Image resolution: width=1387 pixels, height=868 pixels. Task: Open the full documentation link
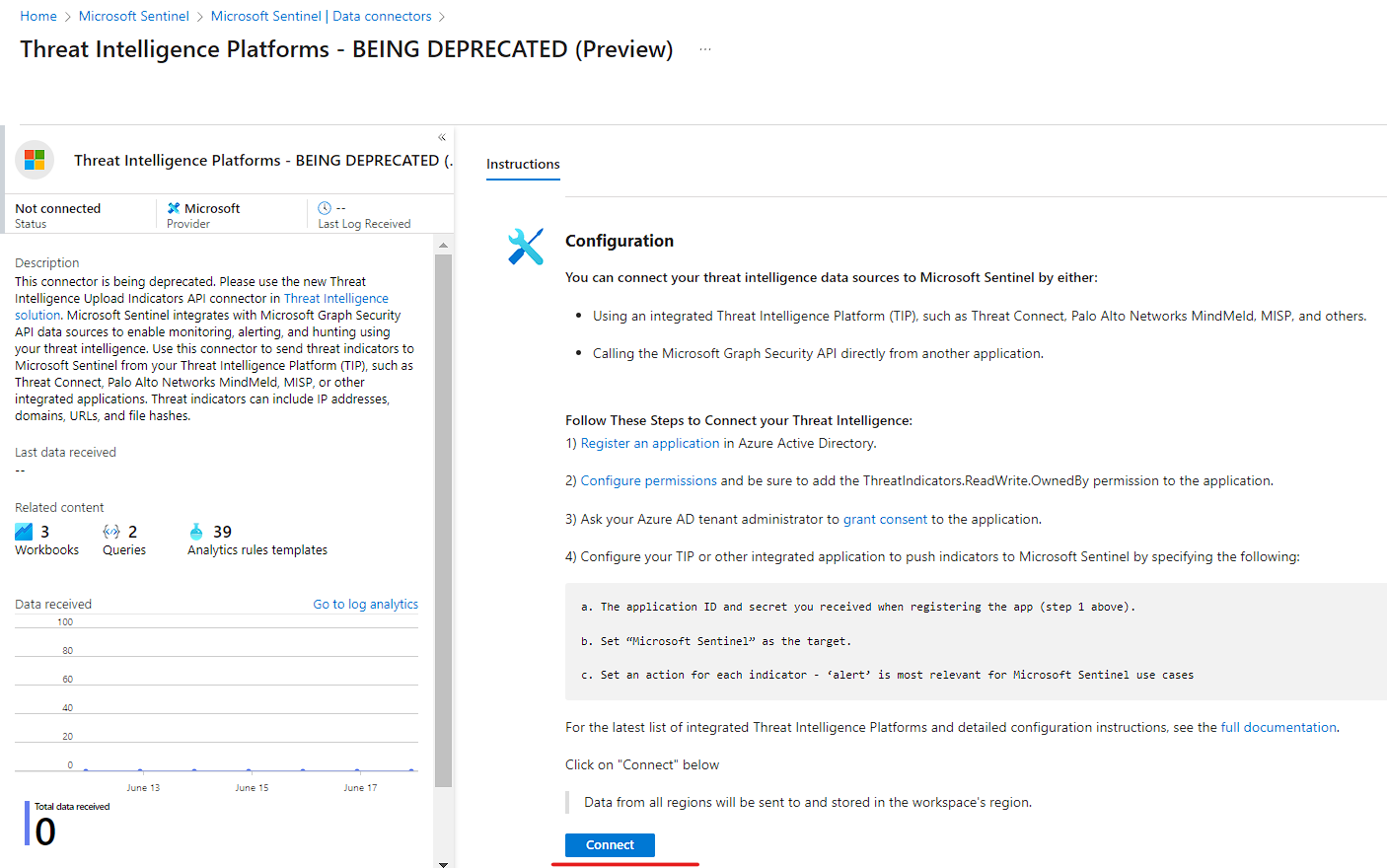[1277, 727]
